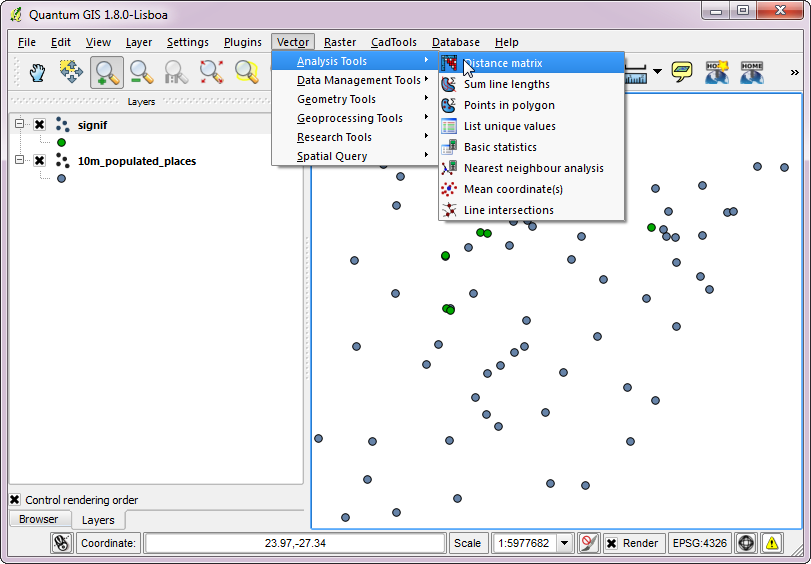The image size is (811, 564).
Task: Click the Distance matrix icon
Action: coord(449,63)
